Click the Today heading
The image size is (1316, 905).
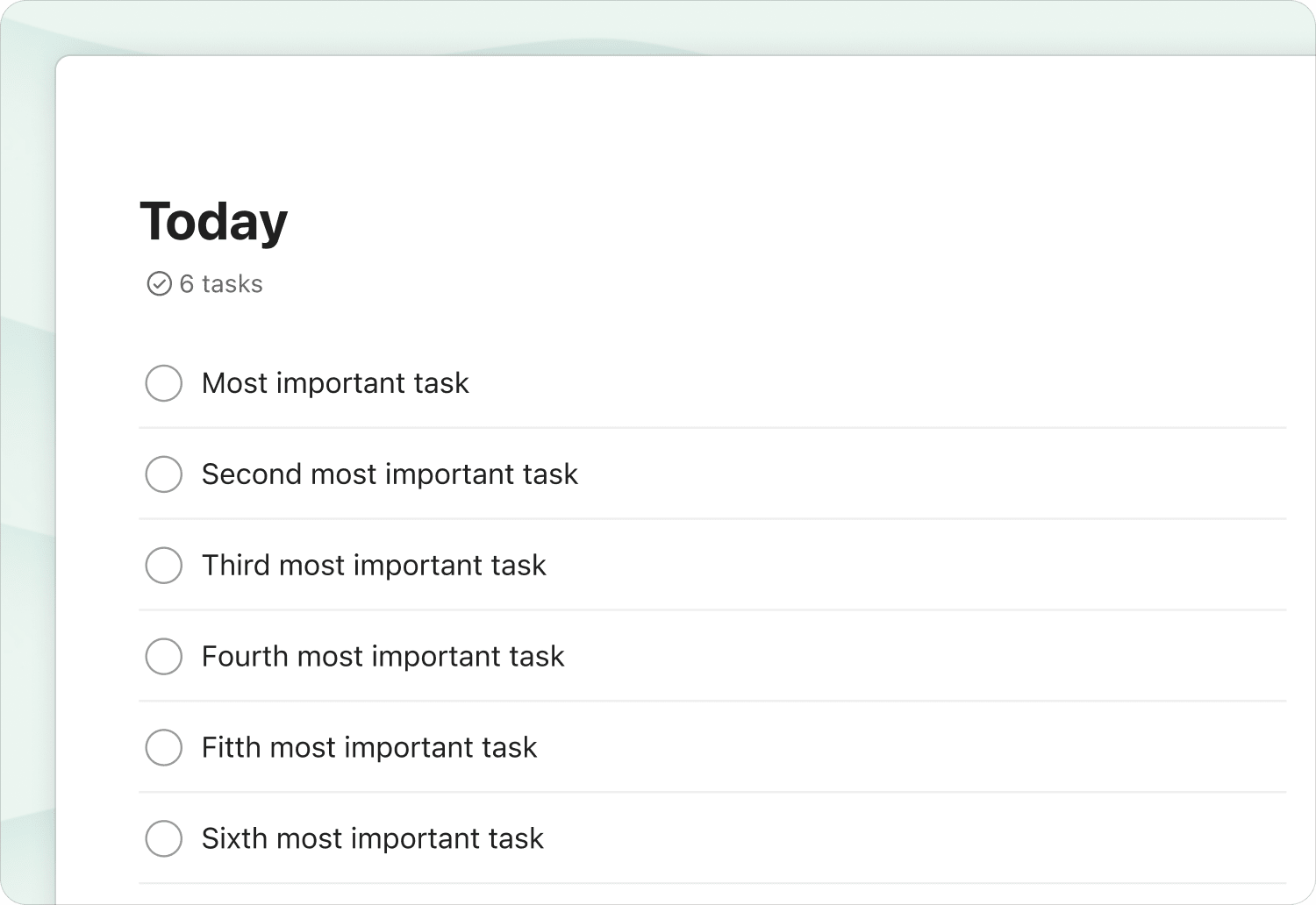click(214, 221)
